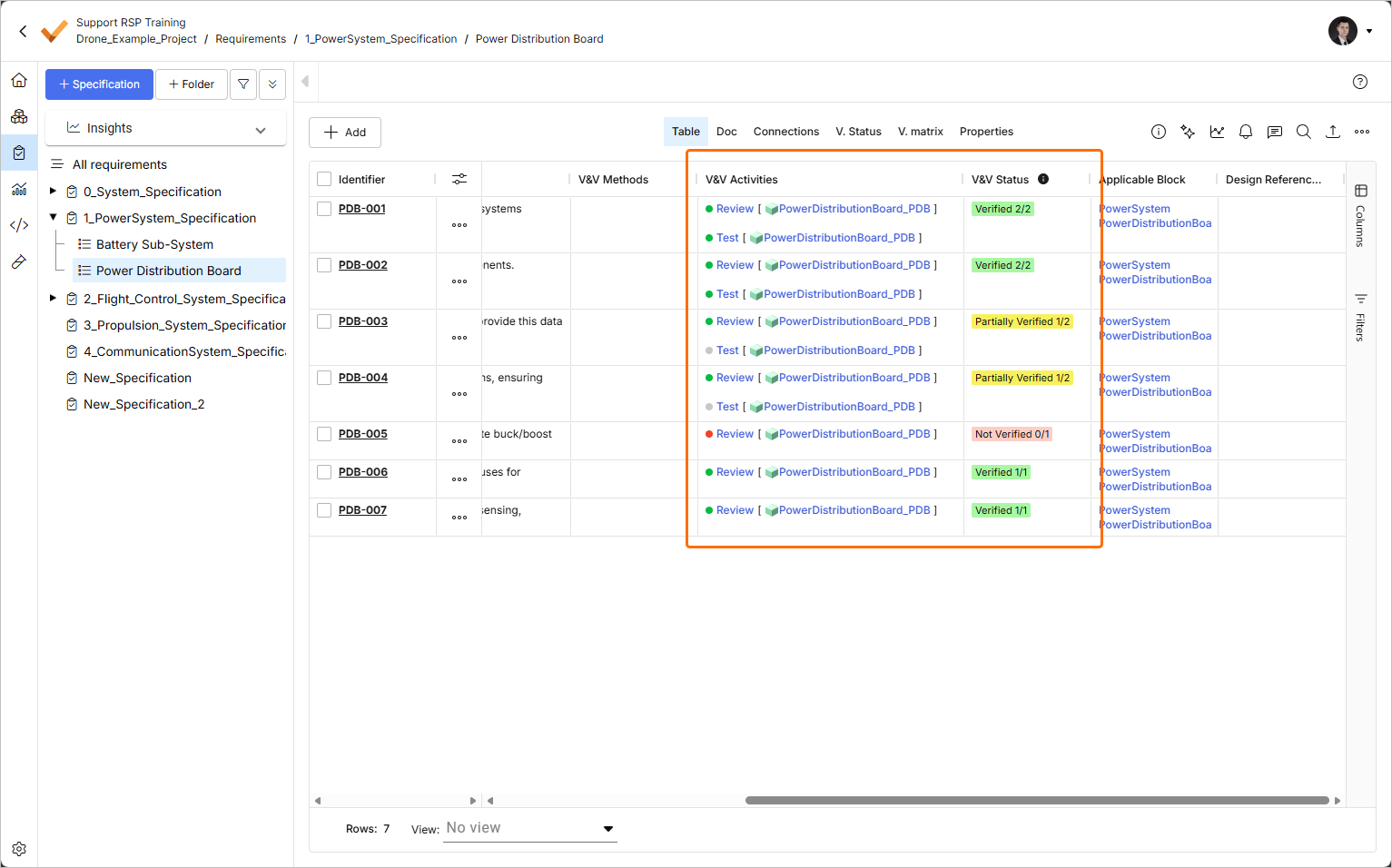The width and height of the screenshot is (1392, 868).
Task: Click the search magnifier icon
Action: pyautogui.click(x=1304, y=132)
